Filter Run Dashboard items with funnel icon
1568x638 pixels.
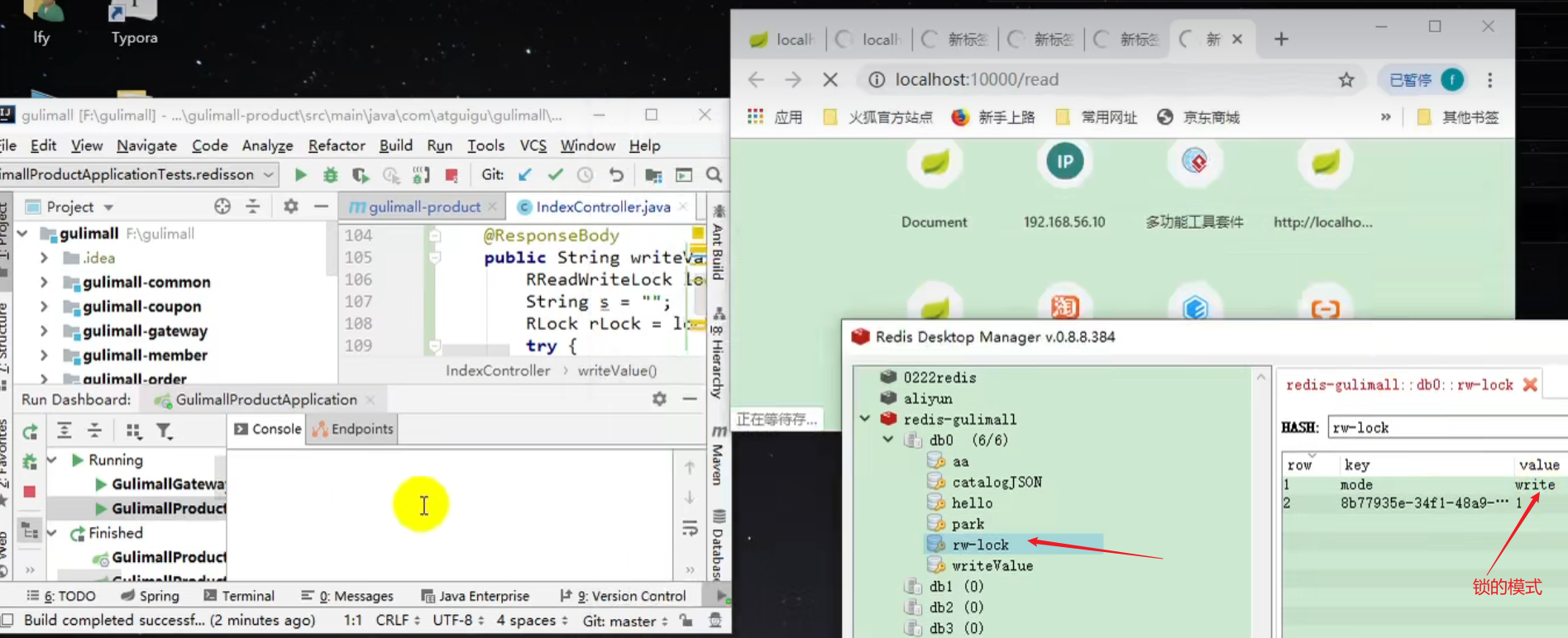pyautogui.click(x=164, y=431)
